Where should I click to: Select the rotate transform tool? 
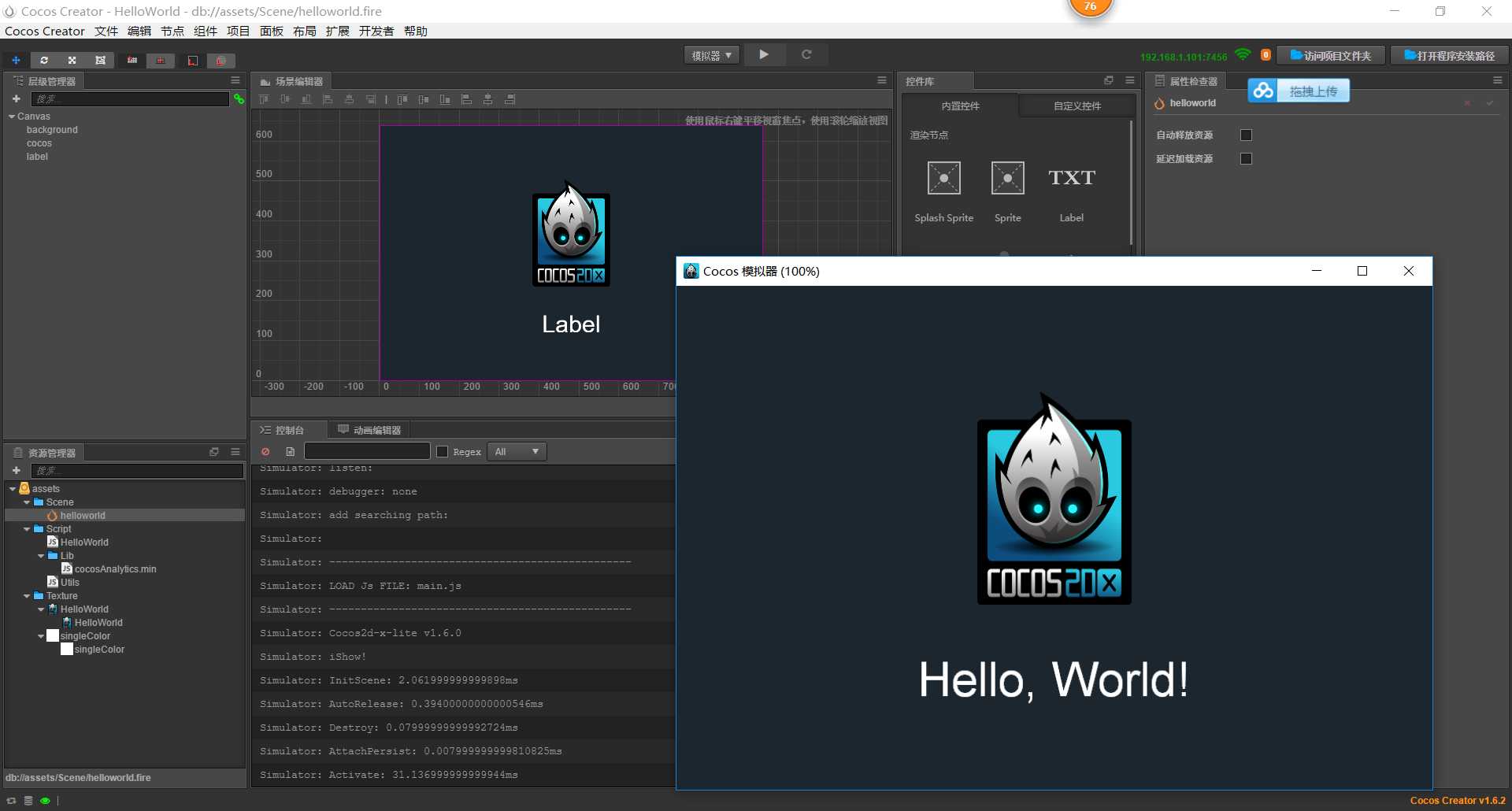click(x=44, y=60)
